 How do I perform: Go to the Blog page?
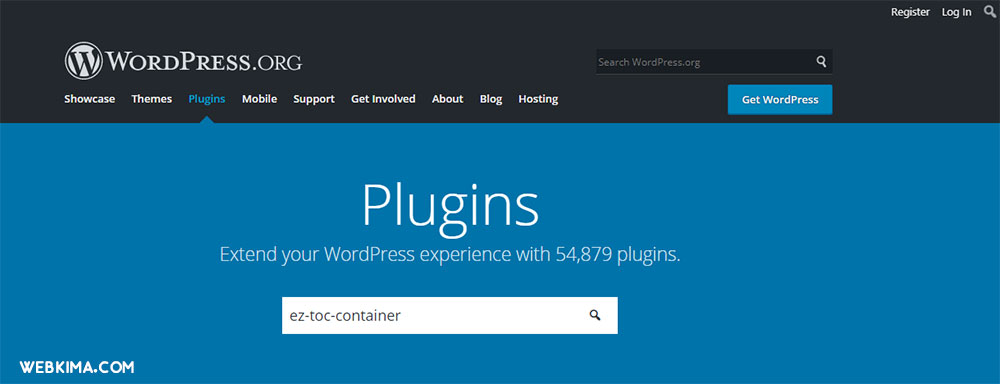pyautogui.click(x=491, y=99)
